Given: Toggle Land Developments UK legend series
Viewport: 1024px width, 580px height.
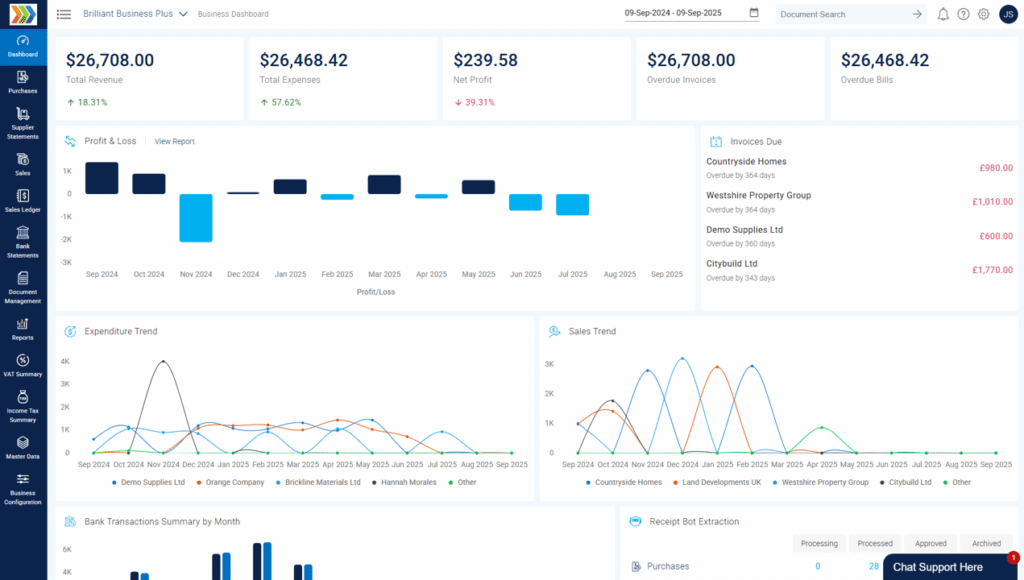Looking at the screenshot, I should coord(717,482).
